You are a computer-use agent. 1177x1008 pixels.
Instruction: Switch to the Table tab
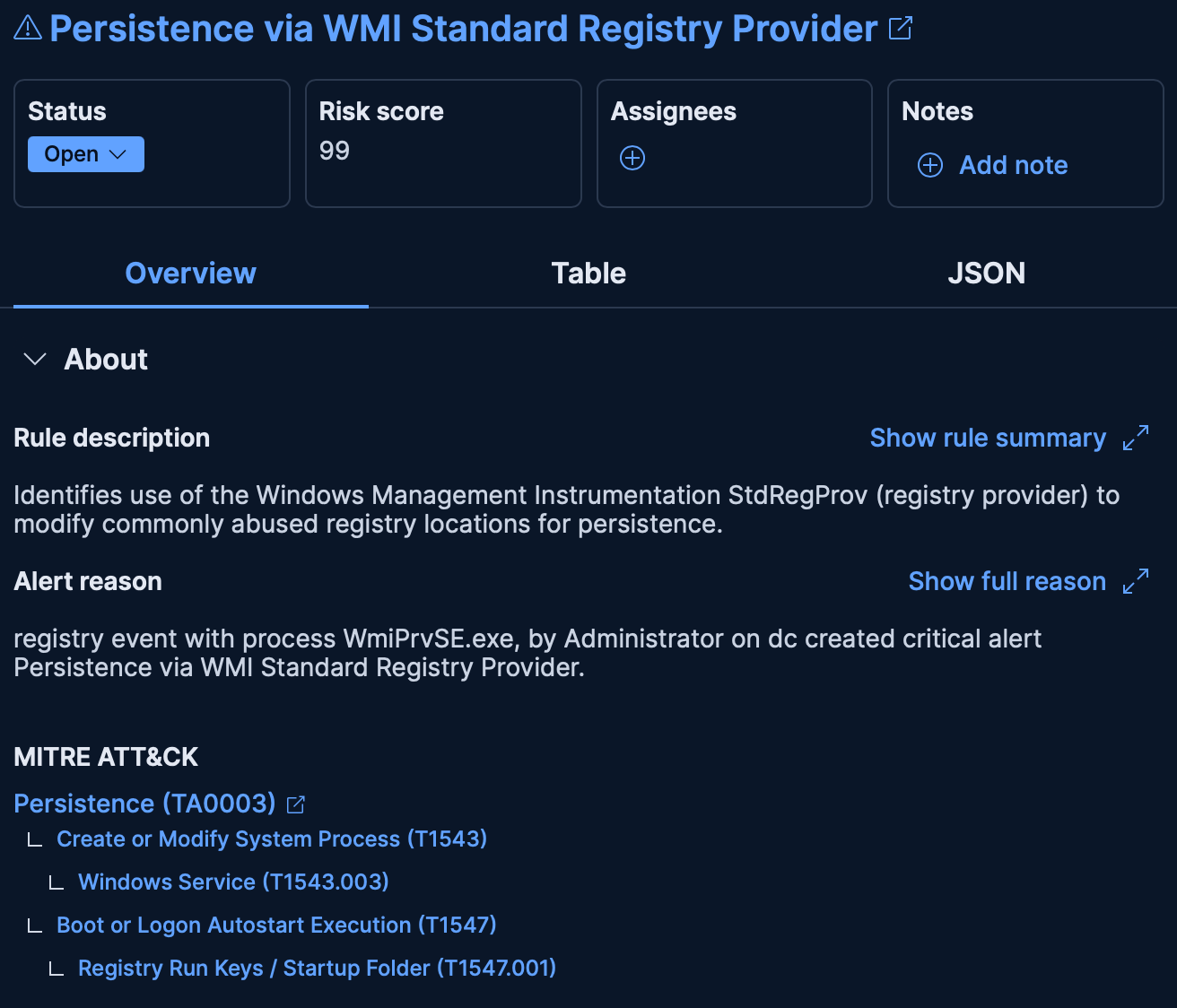pyautogui.click(x=588, y=274)
